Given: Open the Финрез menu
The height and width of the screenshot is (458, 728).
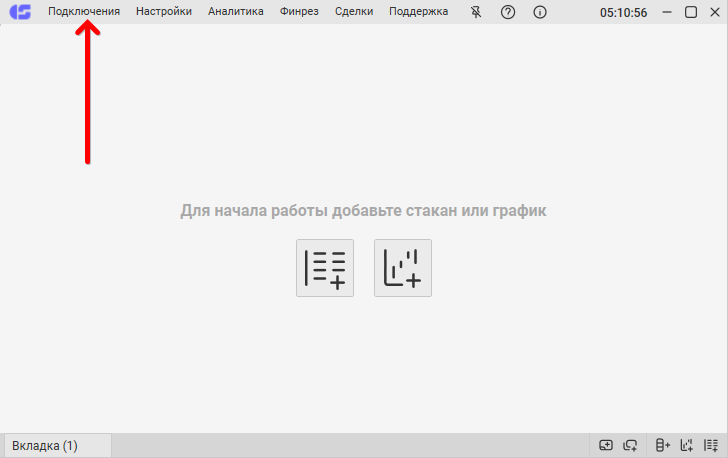Looking at the screenshot, I should click(x=300, y=12).
